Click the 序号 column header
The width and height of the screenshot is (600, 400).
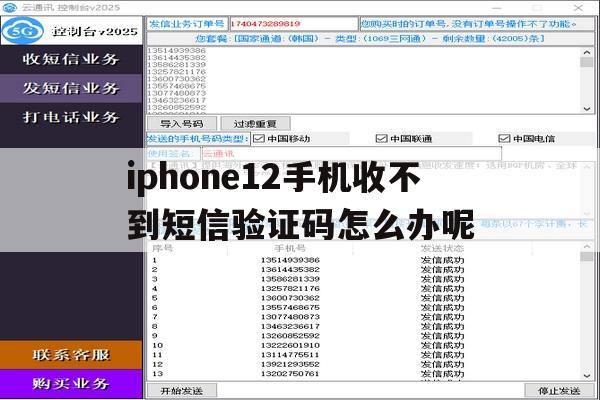click(x=163, y=248)
